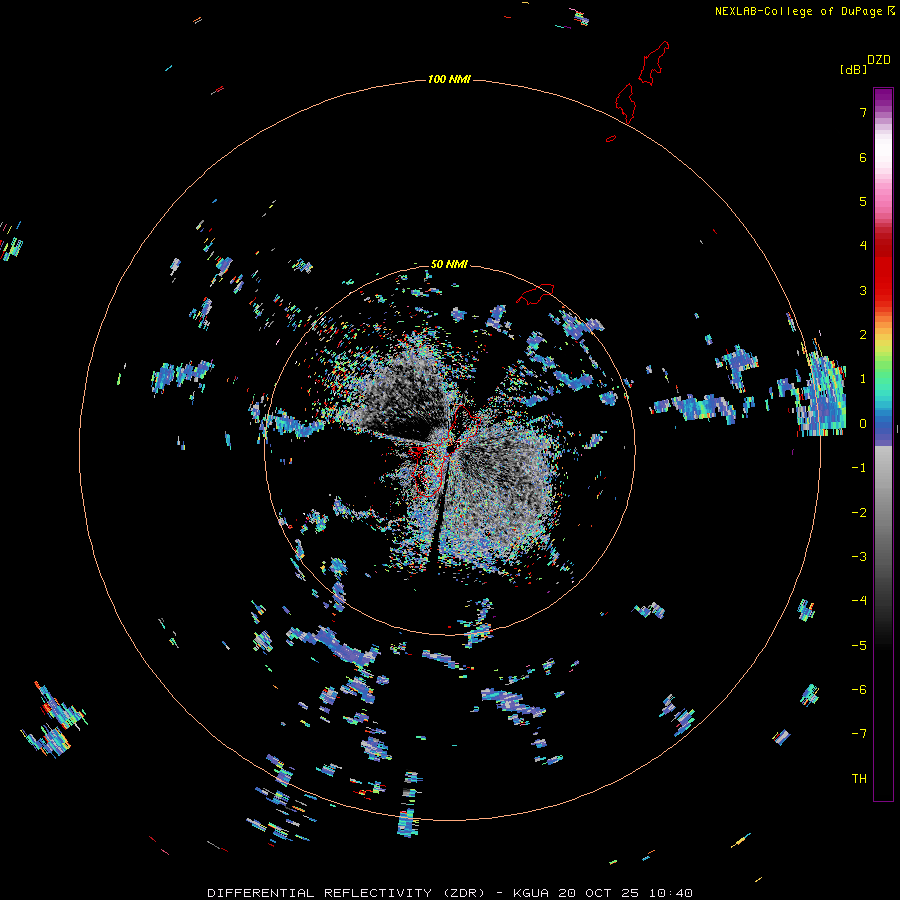Click the red island outline just inside the 50 NMI ring
Screen dimensions: 900x900
[535, 293]
